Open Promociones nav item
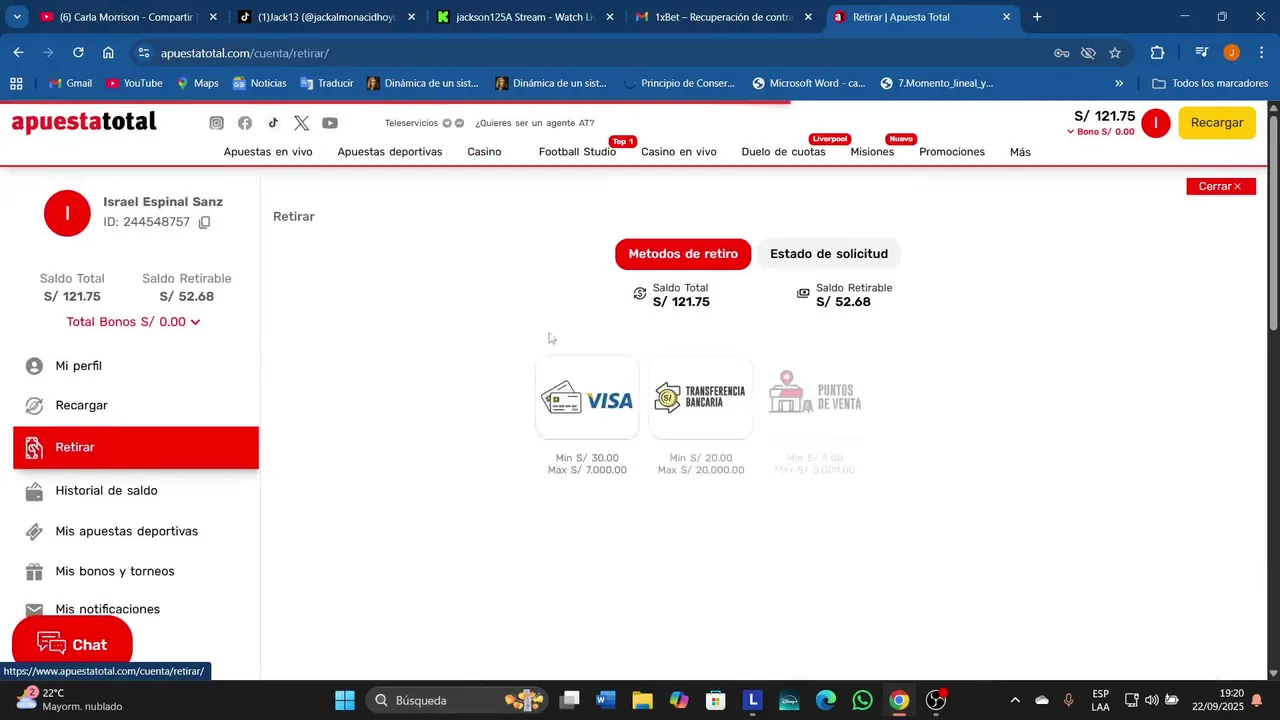 point(952,152)
